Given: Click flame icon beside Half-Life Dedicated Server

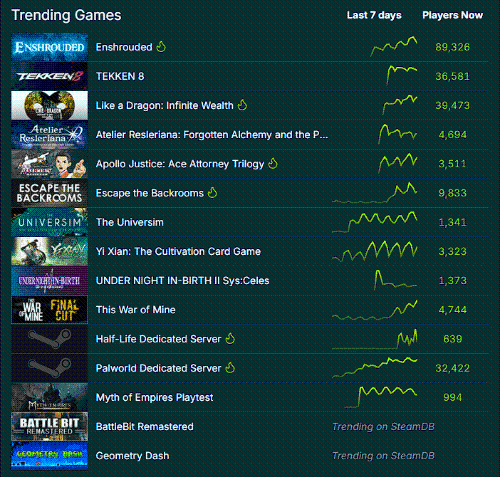Looking at the screenshot, I should pyautogui.click(x=230, y=339).
